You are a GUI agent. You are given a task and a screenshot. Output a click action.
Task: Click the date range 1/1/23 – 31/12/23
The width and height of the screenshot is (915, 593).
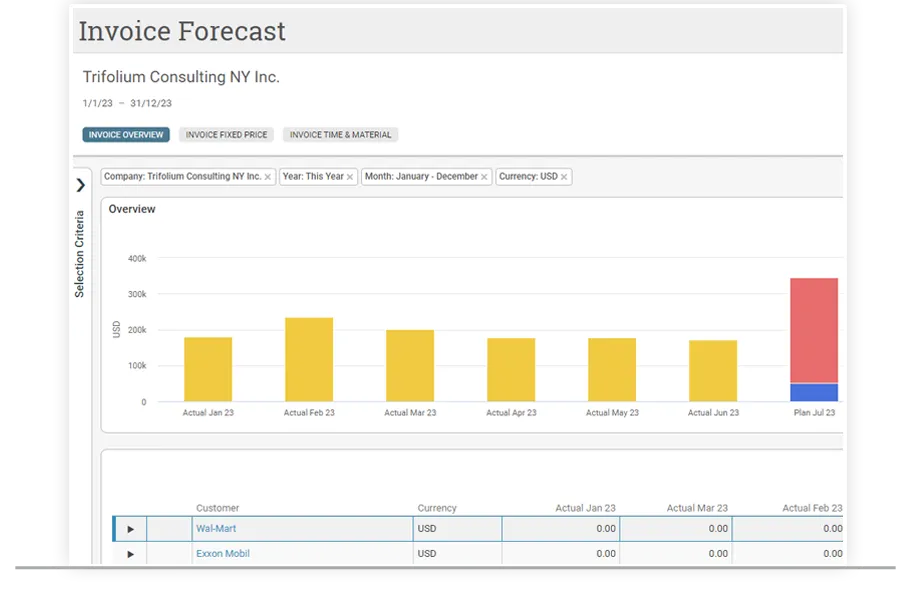pyautogui.click(x=127, y=103)
